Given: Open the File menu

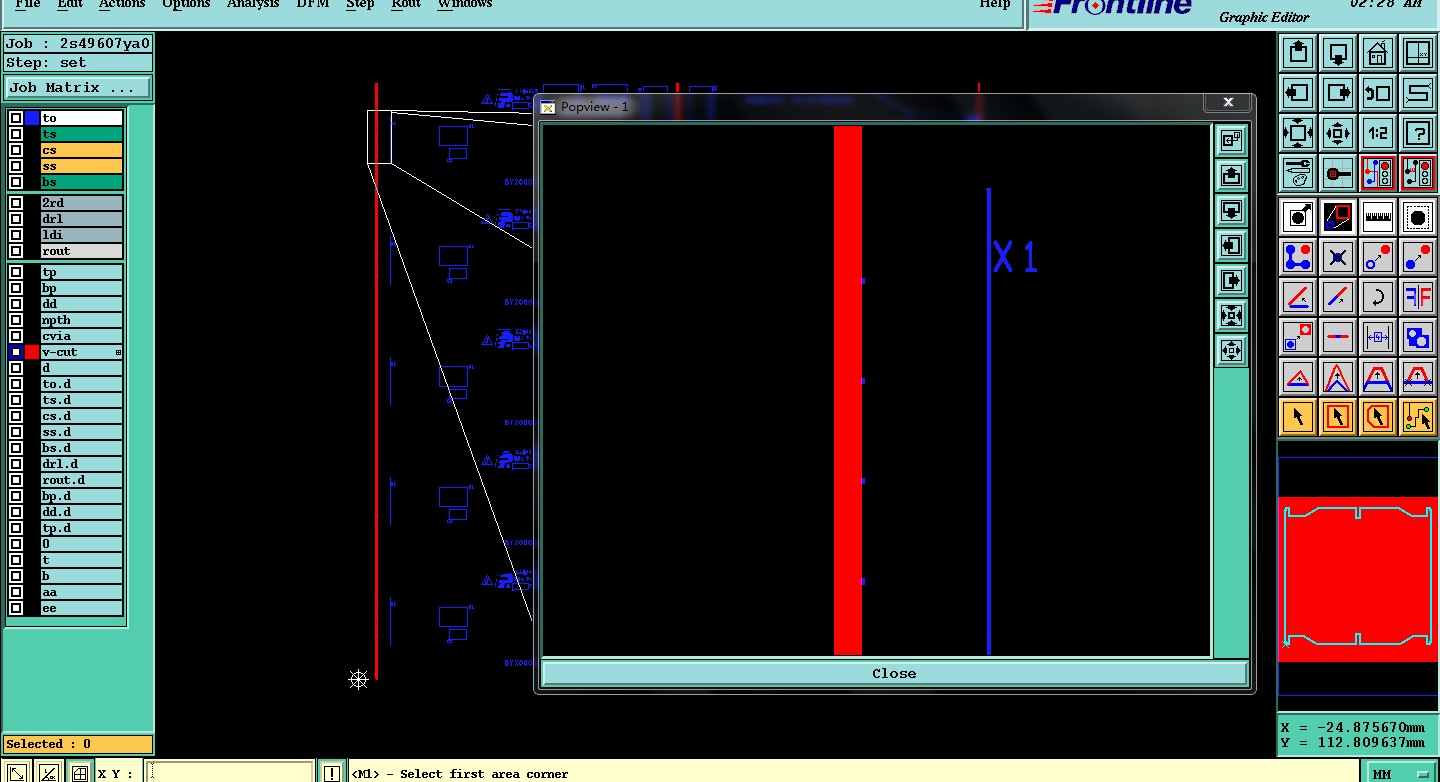Looking at the screenshot, I should [x=27, y=4].
